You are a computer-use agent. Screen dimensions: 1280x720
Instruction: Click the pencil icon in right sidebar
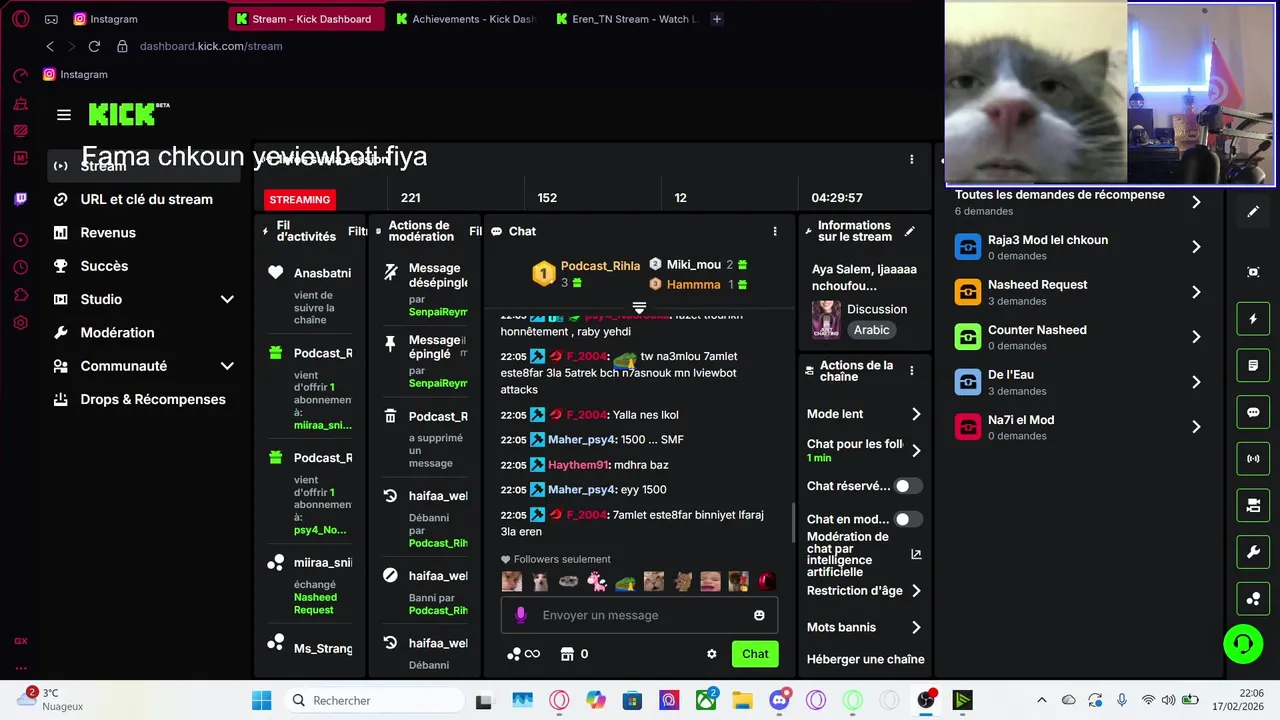point(1253,212)
